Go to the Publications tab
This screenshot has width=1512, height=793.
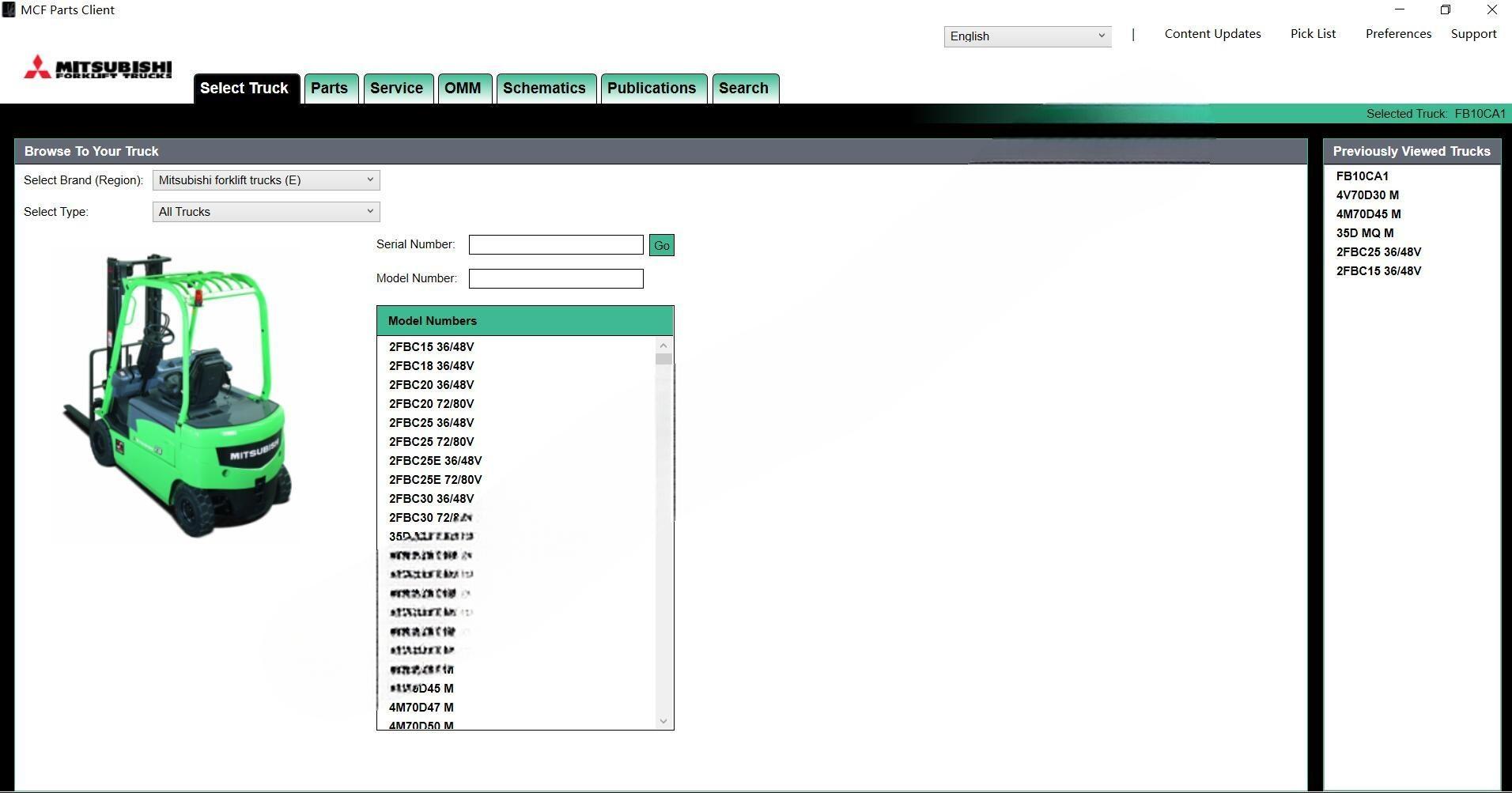click(x=652, y=89)
